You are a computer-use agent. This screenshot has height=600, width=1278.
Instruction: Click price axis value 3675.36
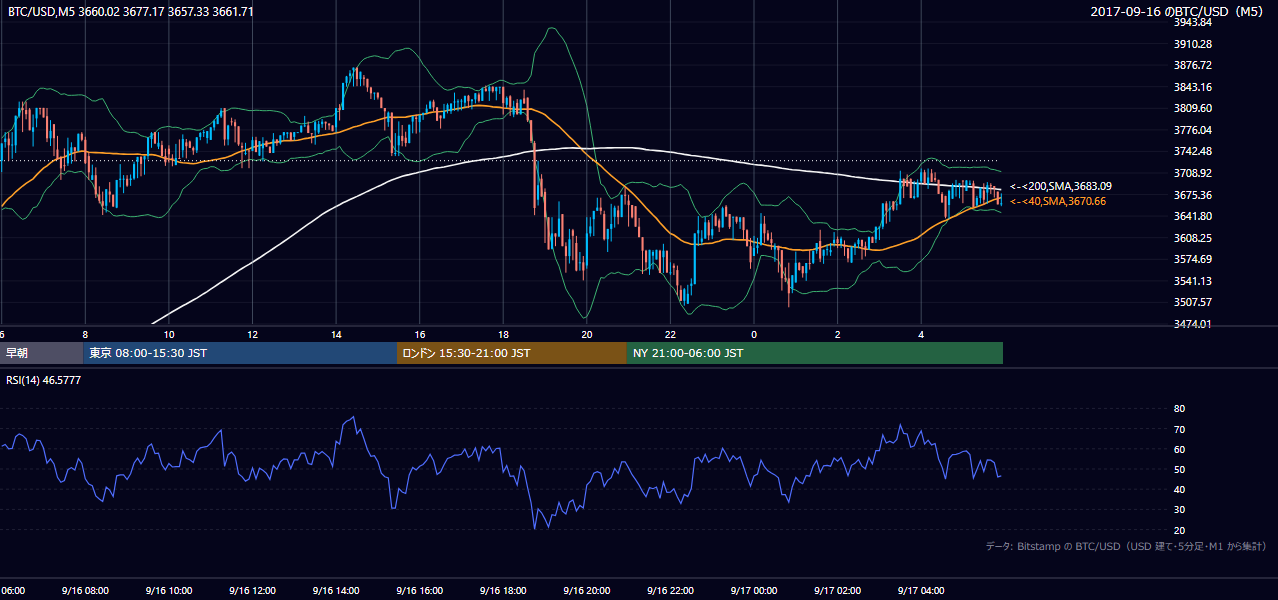1193,195
